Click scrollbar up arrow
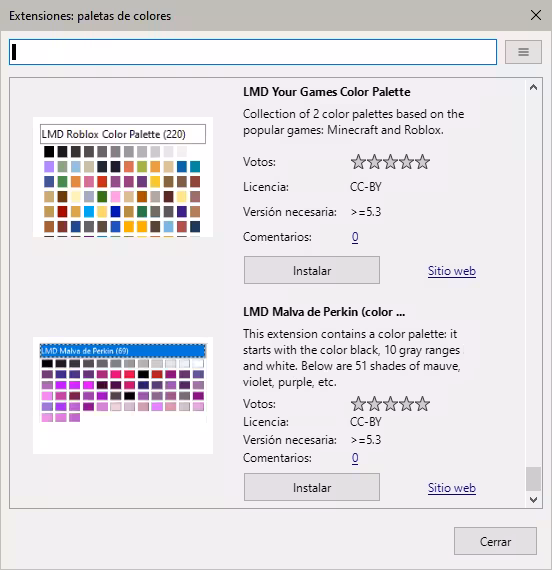Viewport: 552px width, 570px height. tap(533, 87)
